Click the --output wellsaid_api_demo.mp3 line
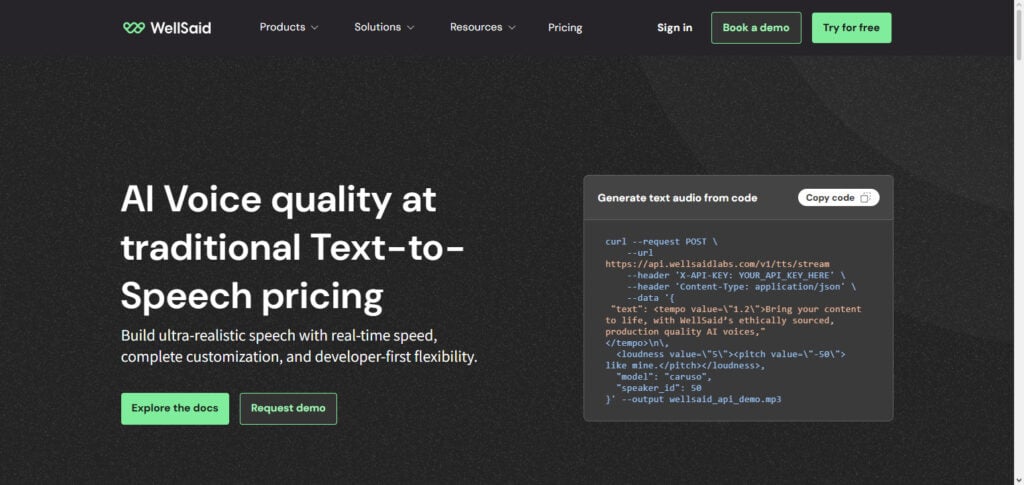Screen dimensions: 1024x485 (693, 399)
